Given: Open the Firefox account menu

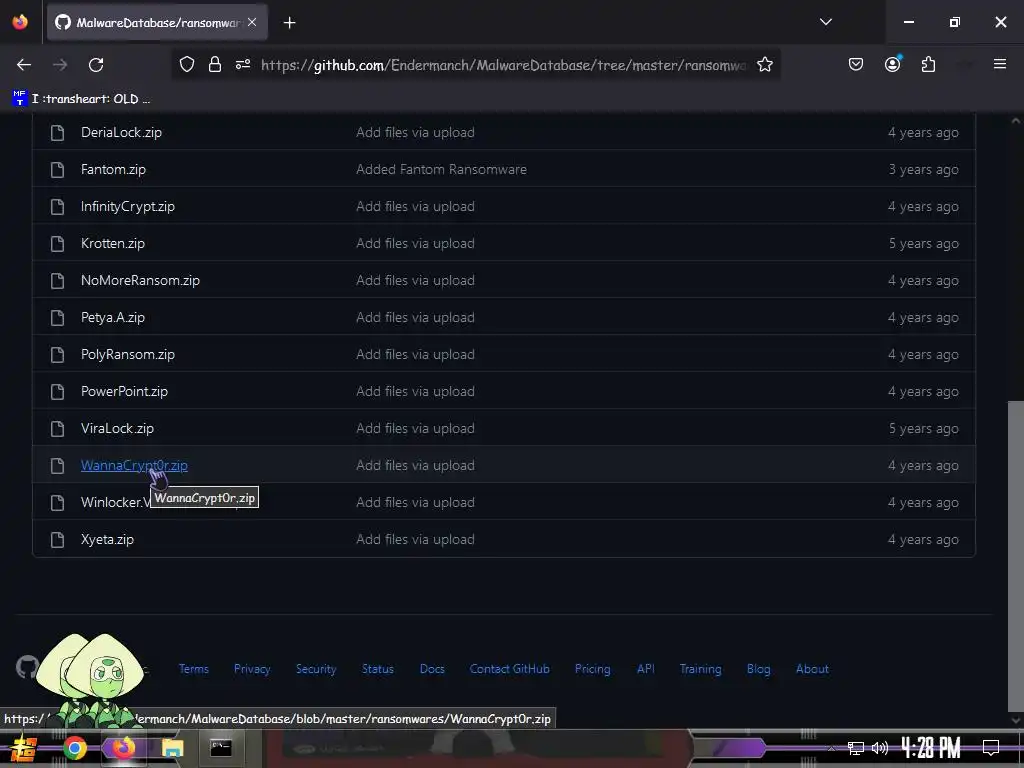Looking at the screenshot, I should [892, 64].
